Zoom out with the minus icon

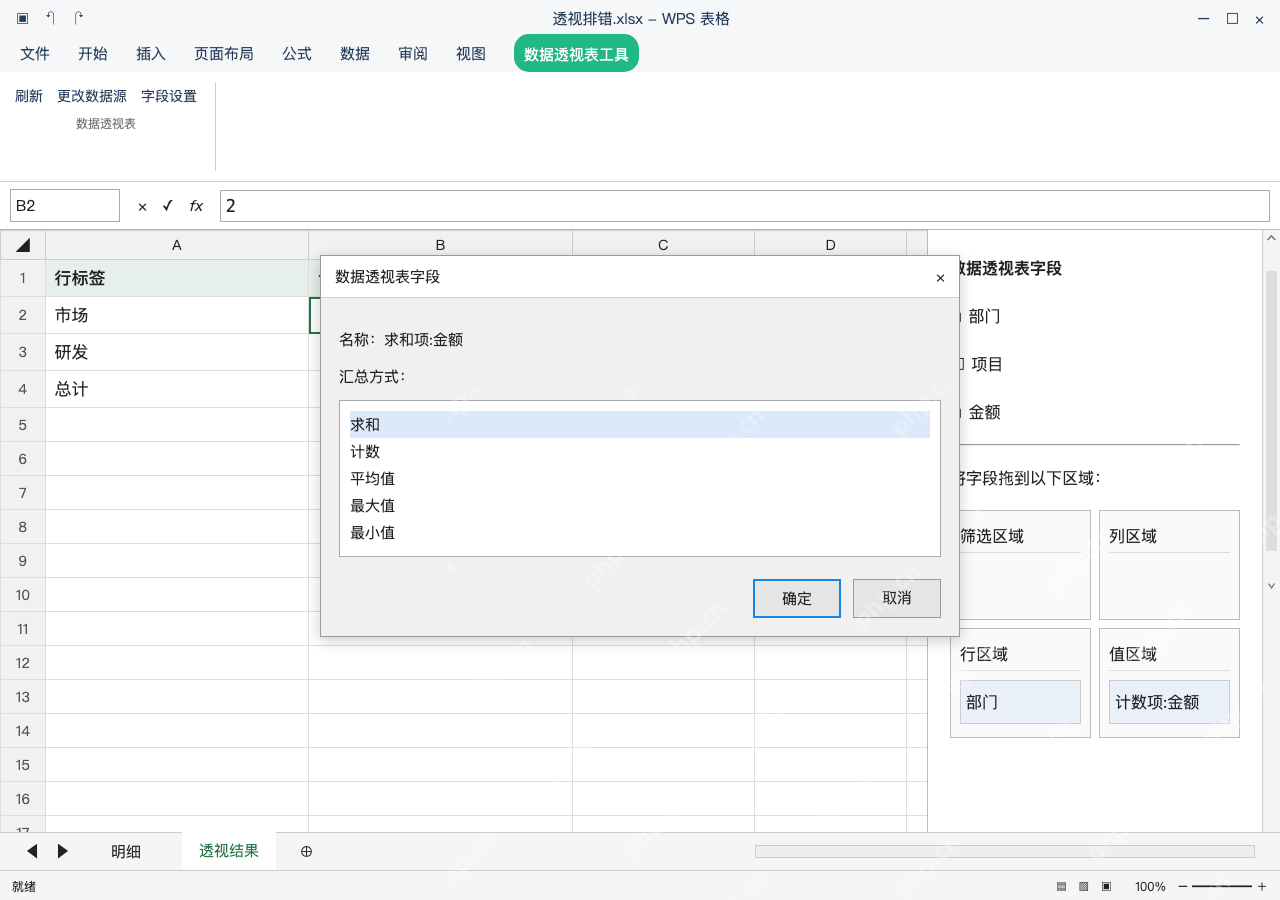click(1183, 886)
